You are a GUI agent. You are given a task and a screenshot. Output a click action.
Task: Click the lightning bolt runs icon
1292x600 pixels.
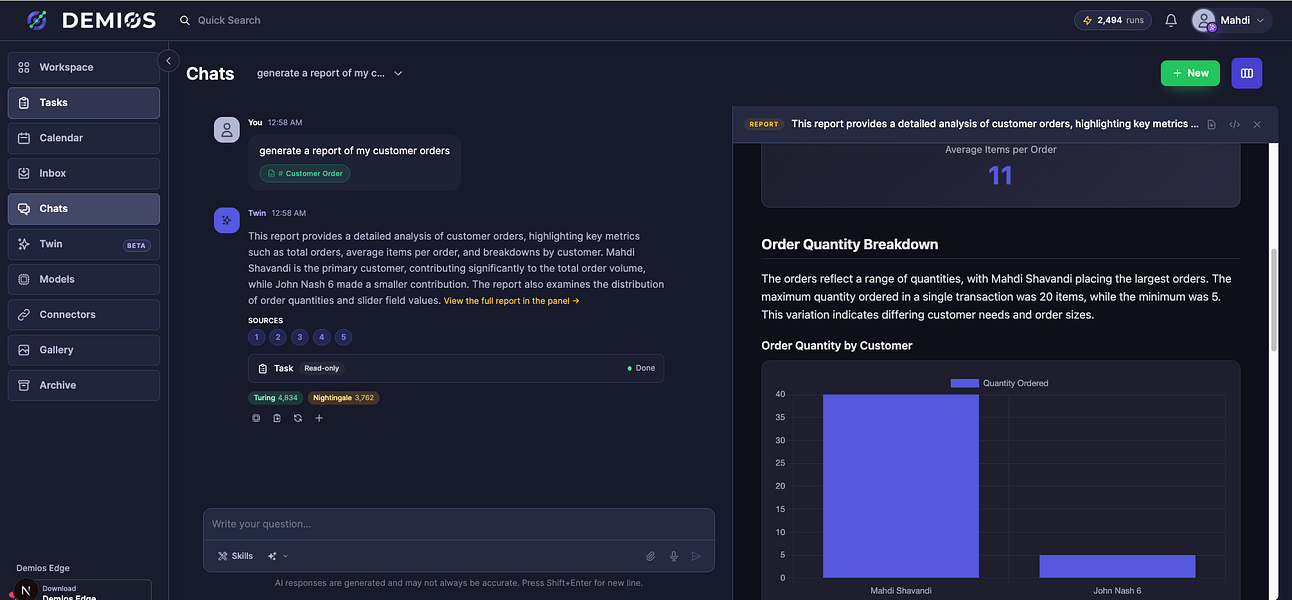[1088, 20]
